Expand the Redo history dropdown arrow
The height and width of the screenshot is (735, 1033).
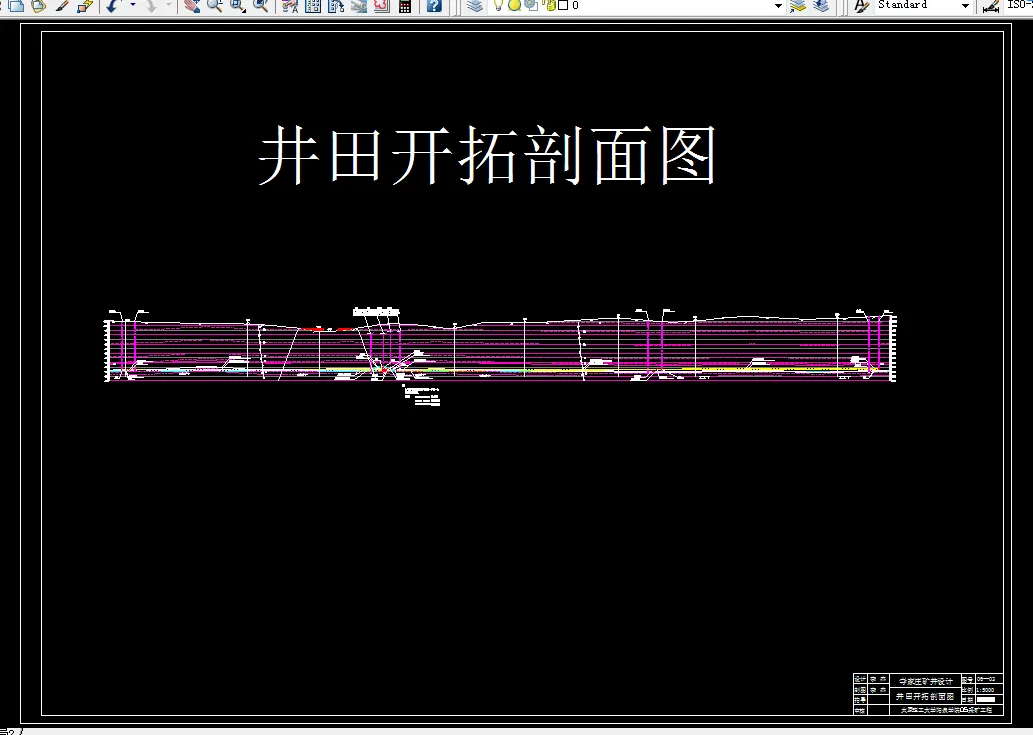point(169,5)
